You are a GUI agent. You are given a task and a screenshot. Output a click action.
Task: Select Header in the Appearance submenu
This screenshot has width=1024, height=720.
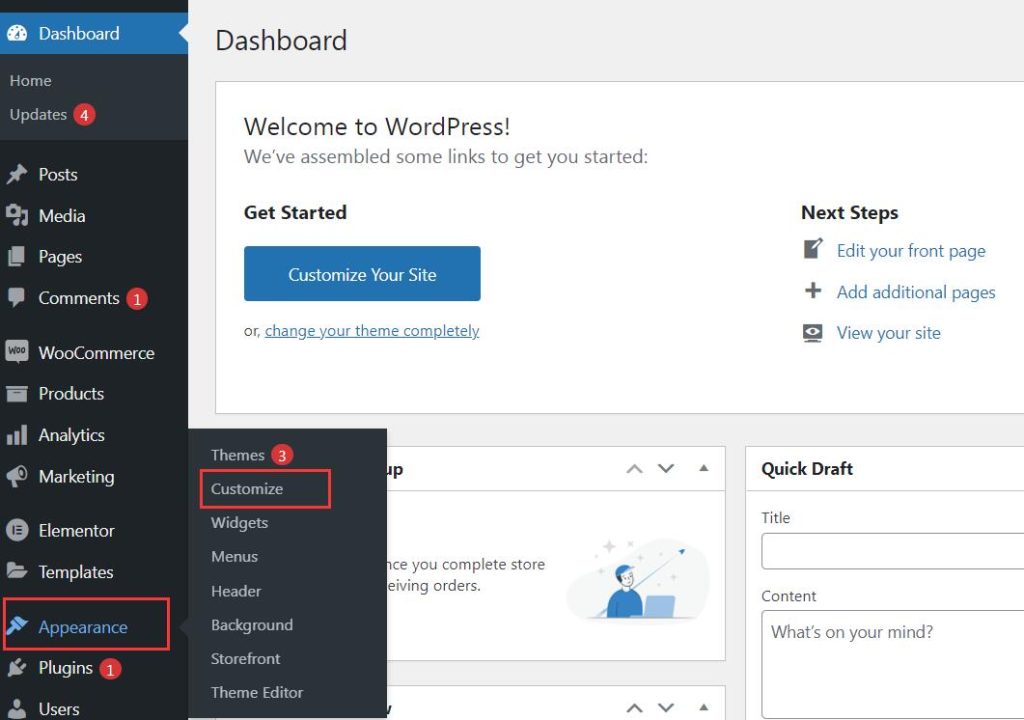pos(236,591)
